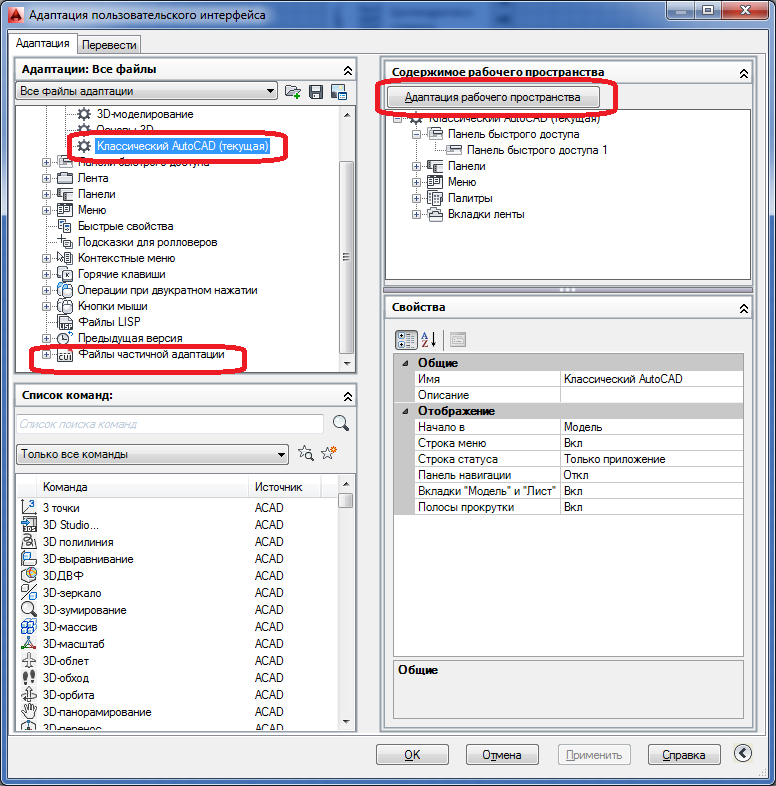The image size is (776, 786).
Task: Click the 3ДДВФ command icon
Action: 29,575
